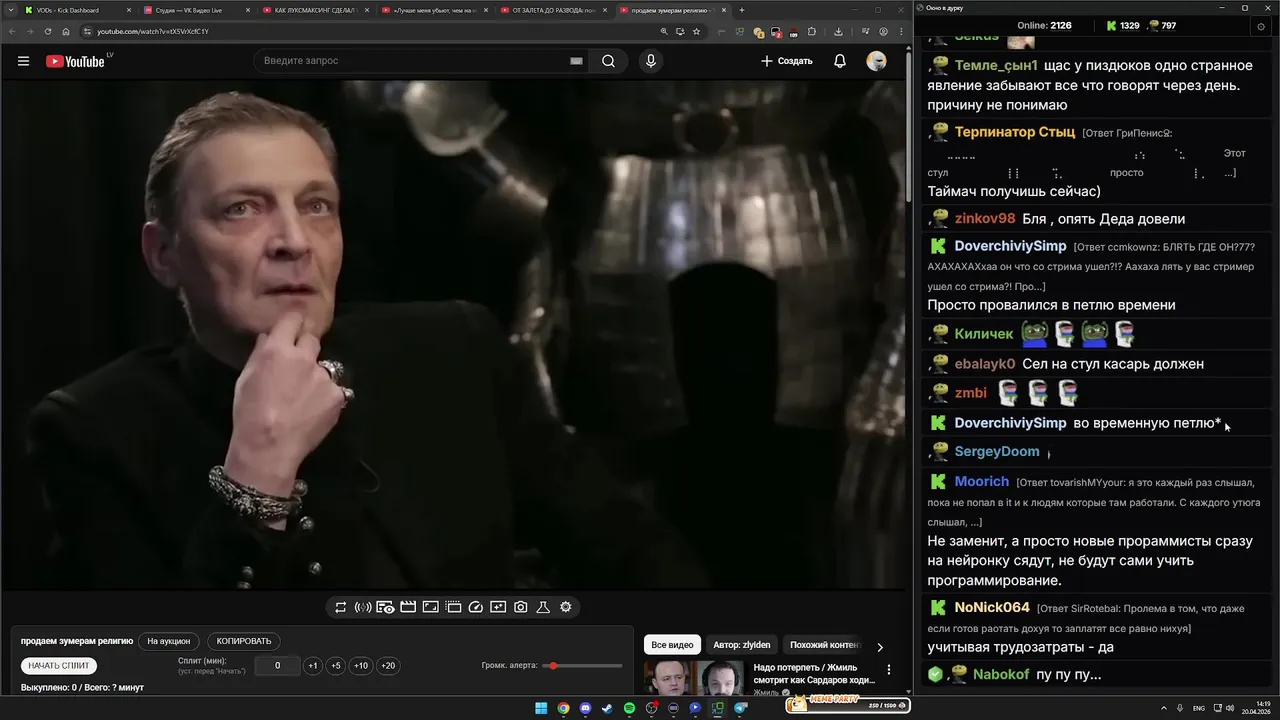
Task: Click the dashed window icon in player toolbar
Action: pyautogui.click(x=453, y=607)
